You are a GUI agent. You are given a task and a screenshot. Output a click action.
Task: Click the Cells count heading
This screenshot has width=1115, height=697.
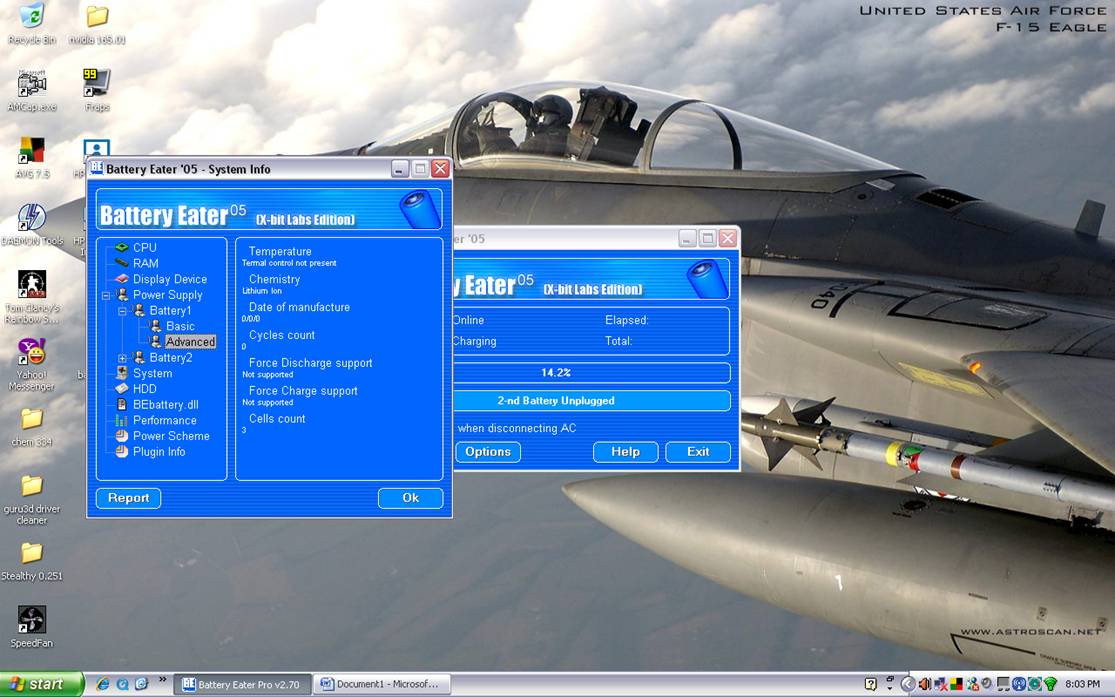click(x=277, y=418)
